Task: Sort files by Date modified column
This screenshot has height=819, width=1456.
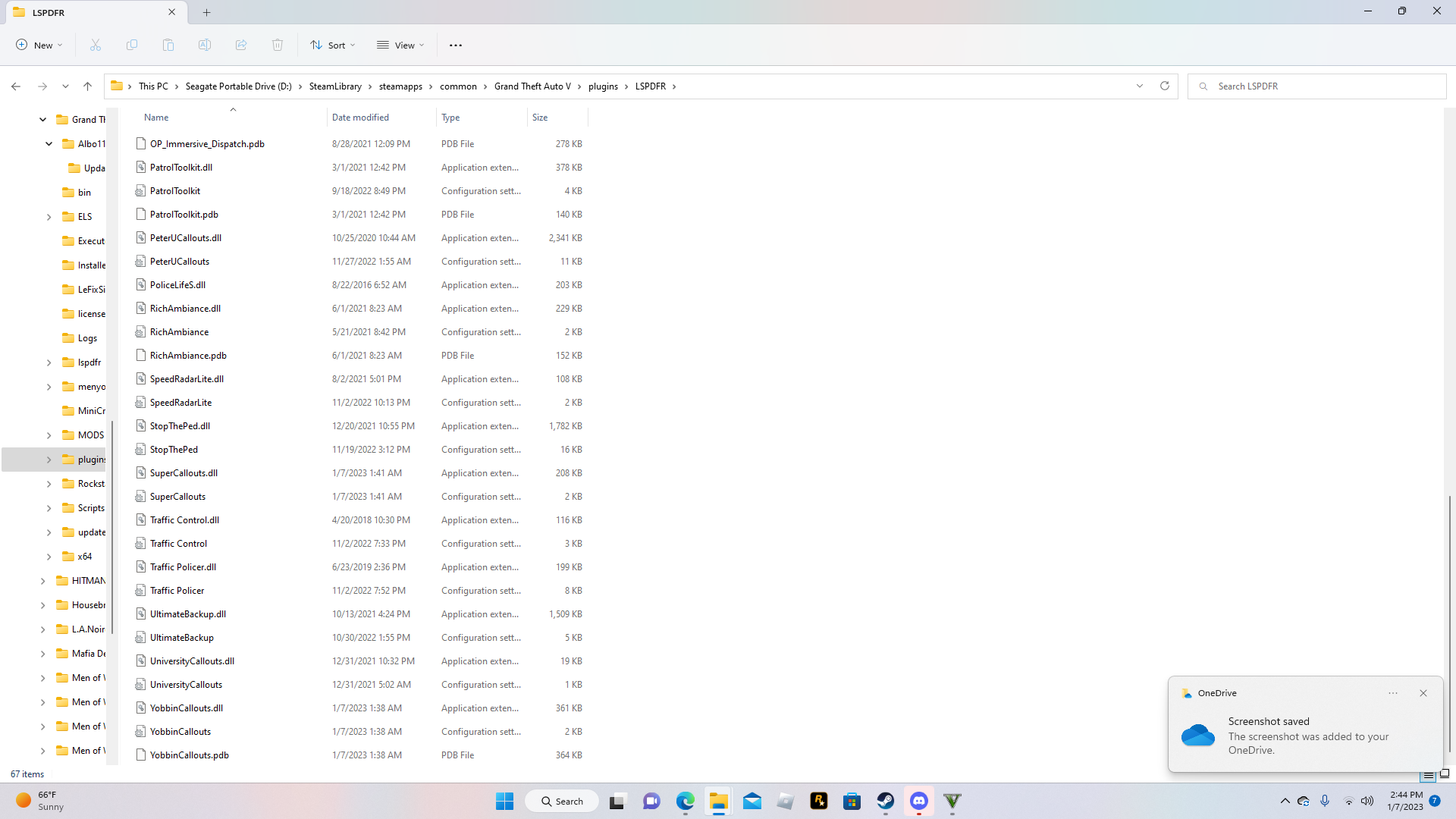Action: coord(360,118)
